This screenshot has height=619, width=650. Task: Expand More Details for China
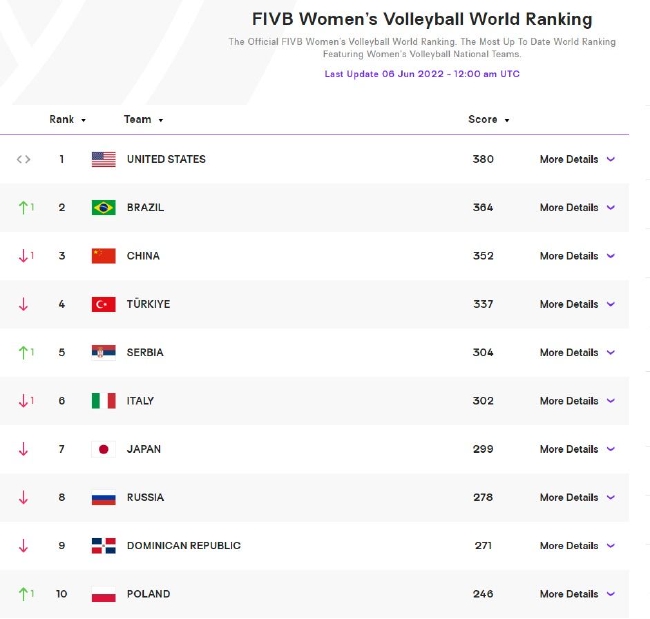click(577, 256)
